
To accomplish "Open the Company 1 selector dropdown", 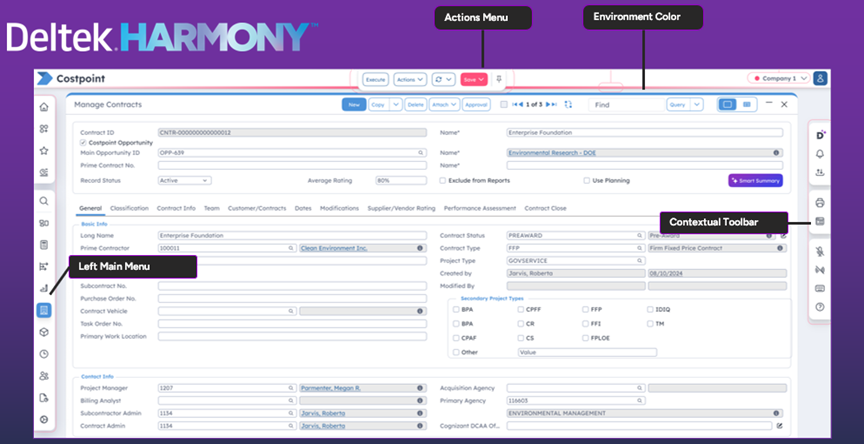I will 777,78.
